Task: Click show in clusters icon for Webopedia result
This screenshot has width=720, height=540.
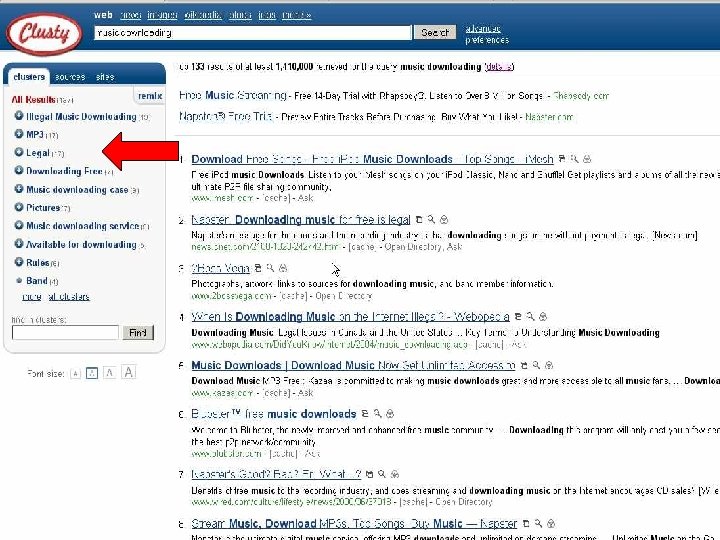Action: tap(543, 317)
